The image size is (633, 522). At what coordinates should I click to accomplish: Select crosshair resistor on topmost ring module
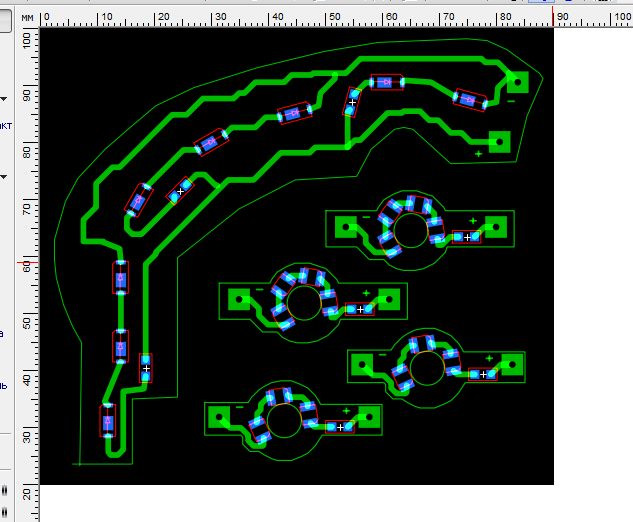[x=467, y=237]
